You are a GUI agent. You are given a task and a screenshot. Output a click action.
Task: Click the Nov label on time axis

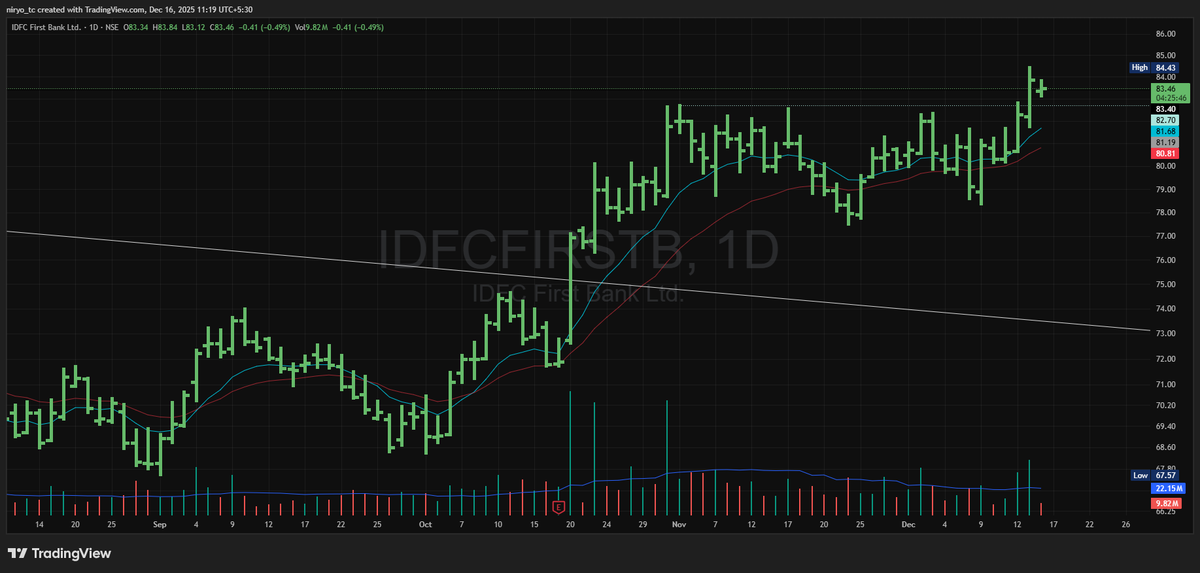pyautogui.click(x=680, y=523)
